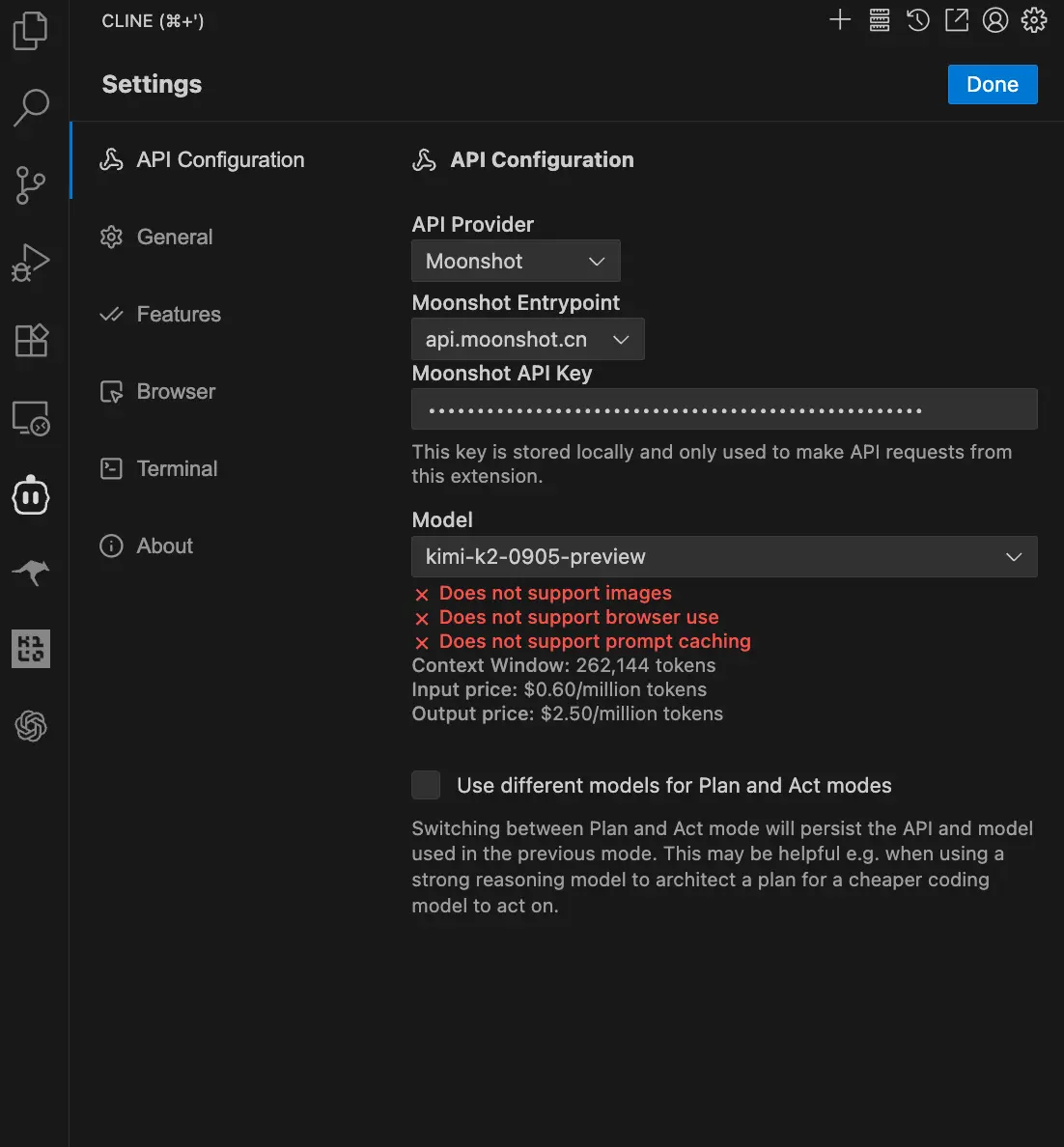Switch to the About settings tab
The width and height of the screenshot is (1064, 1147).
[x=165, y=546]
